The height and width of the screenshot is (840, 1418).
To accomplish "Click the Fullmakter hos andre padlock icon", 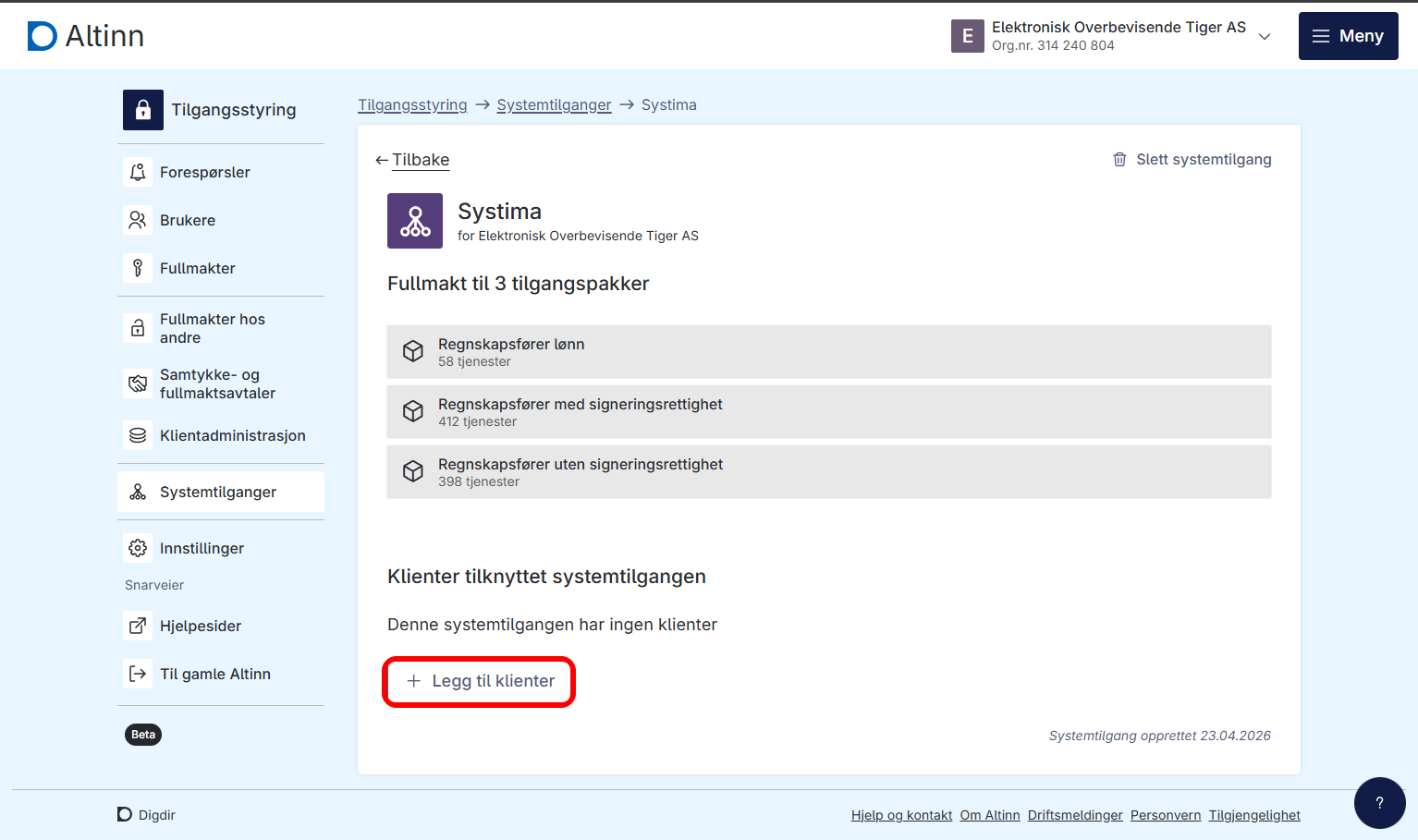I will 138,328.
